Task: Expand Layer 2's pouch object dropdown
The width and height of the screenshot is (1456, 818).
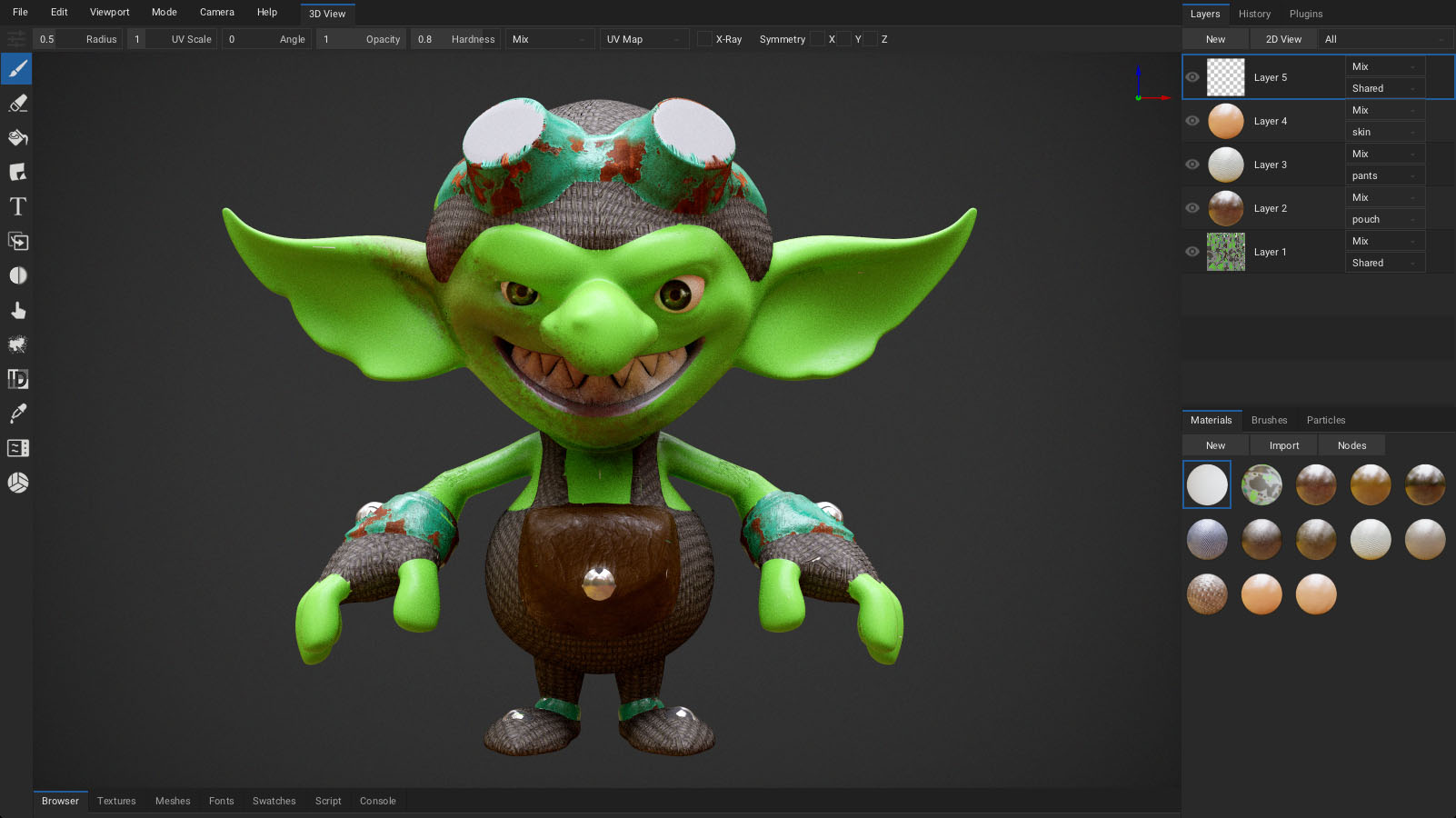Action: click(x=1384, y=219)
